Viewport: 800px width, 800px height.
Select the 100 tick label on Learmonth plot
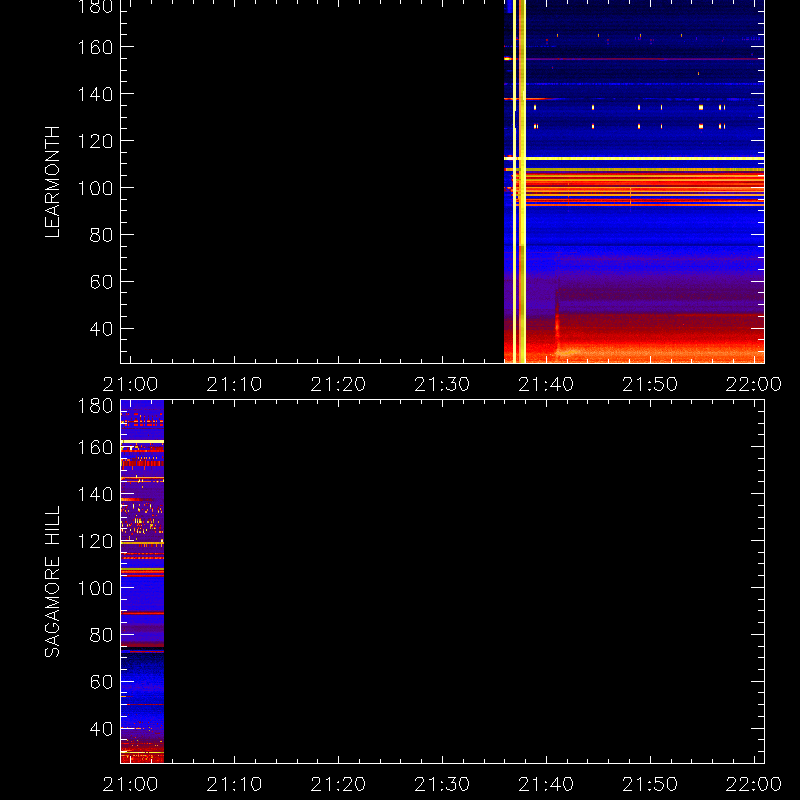point(95,188)
